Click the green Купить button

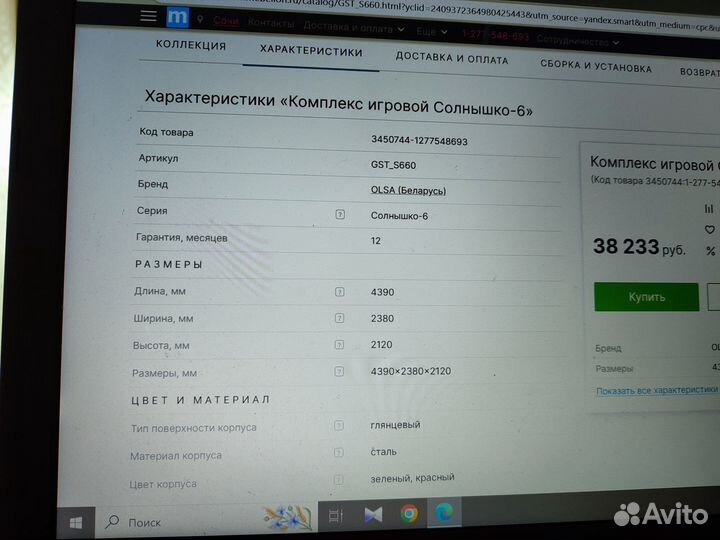(x=647, y=297)
